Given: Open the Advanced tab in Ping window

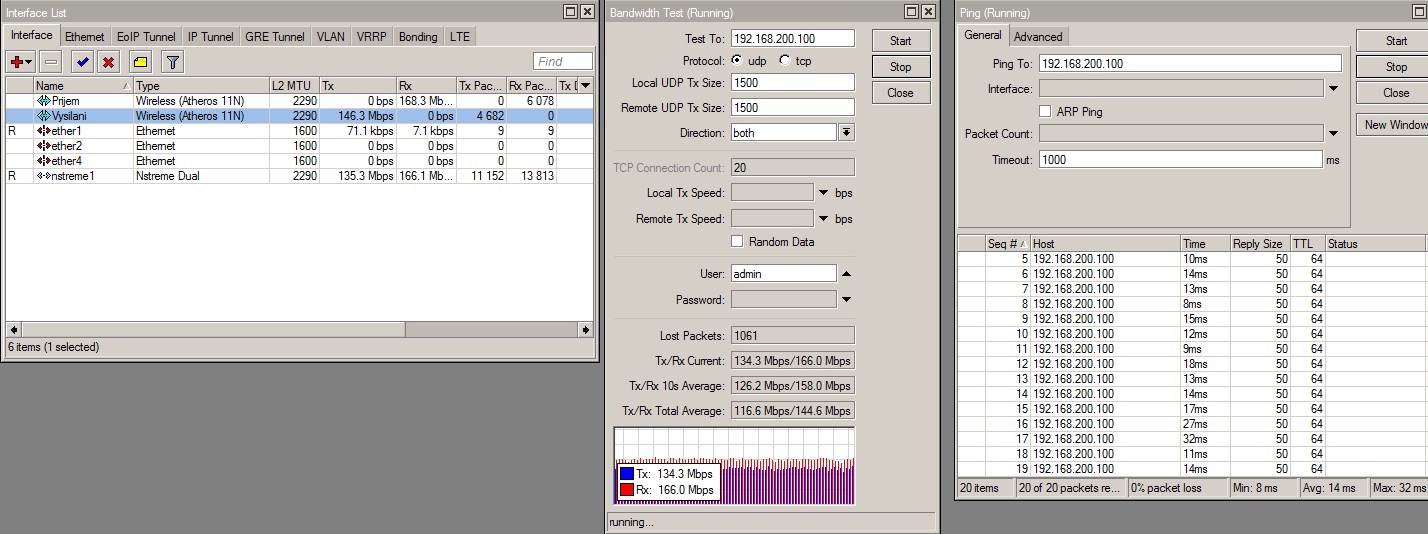Looking at the screenshot, I should pyautogui.click(x=1038, y=37).
